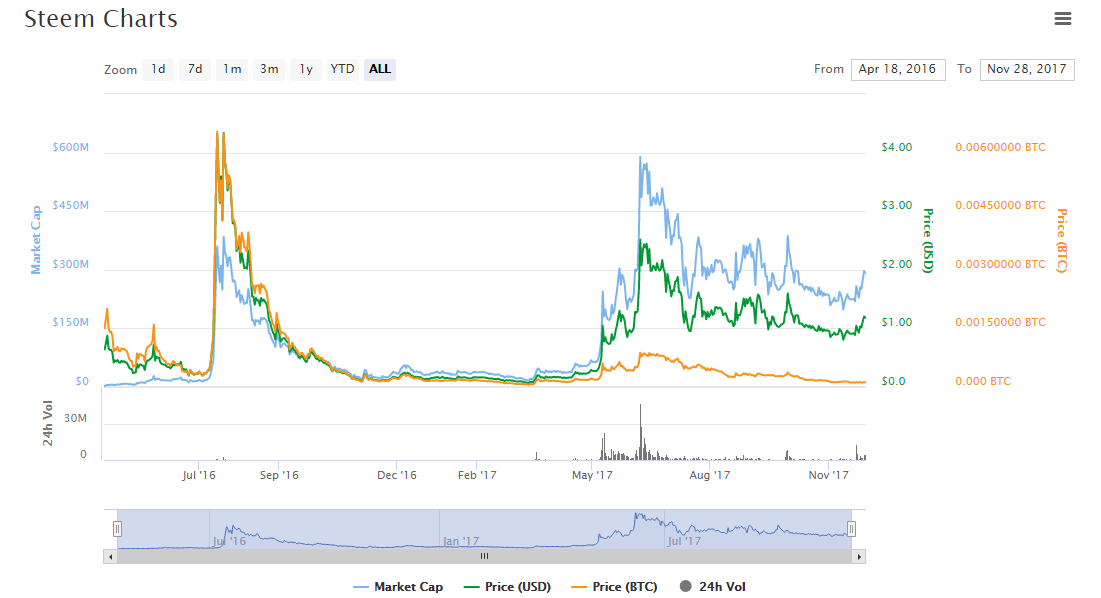Select the ALL zoom range
1101x598 pixels.
click(380, 69)
